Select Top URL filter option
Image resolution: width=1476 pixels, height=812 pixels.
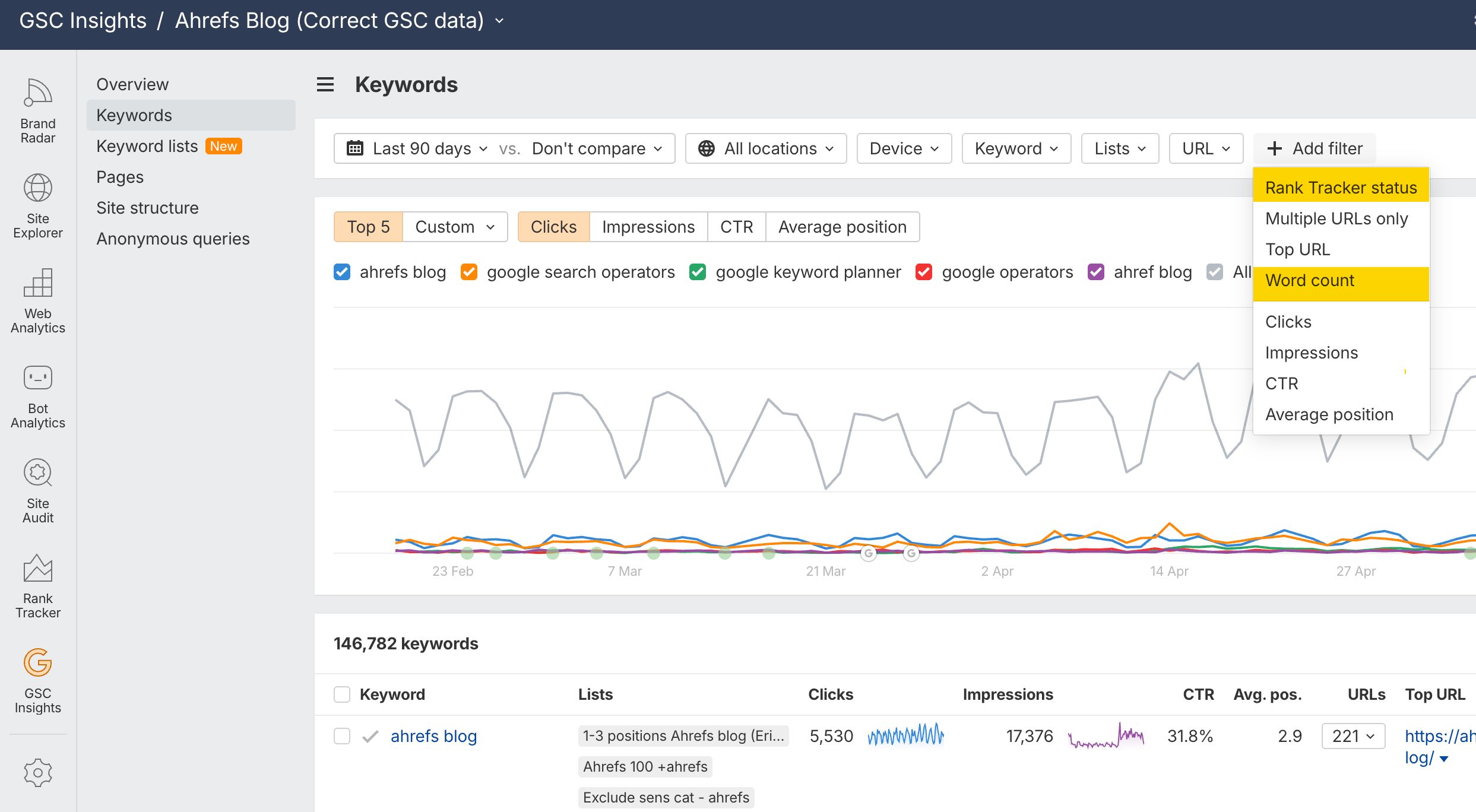pos(1341,249)
